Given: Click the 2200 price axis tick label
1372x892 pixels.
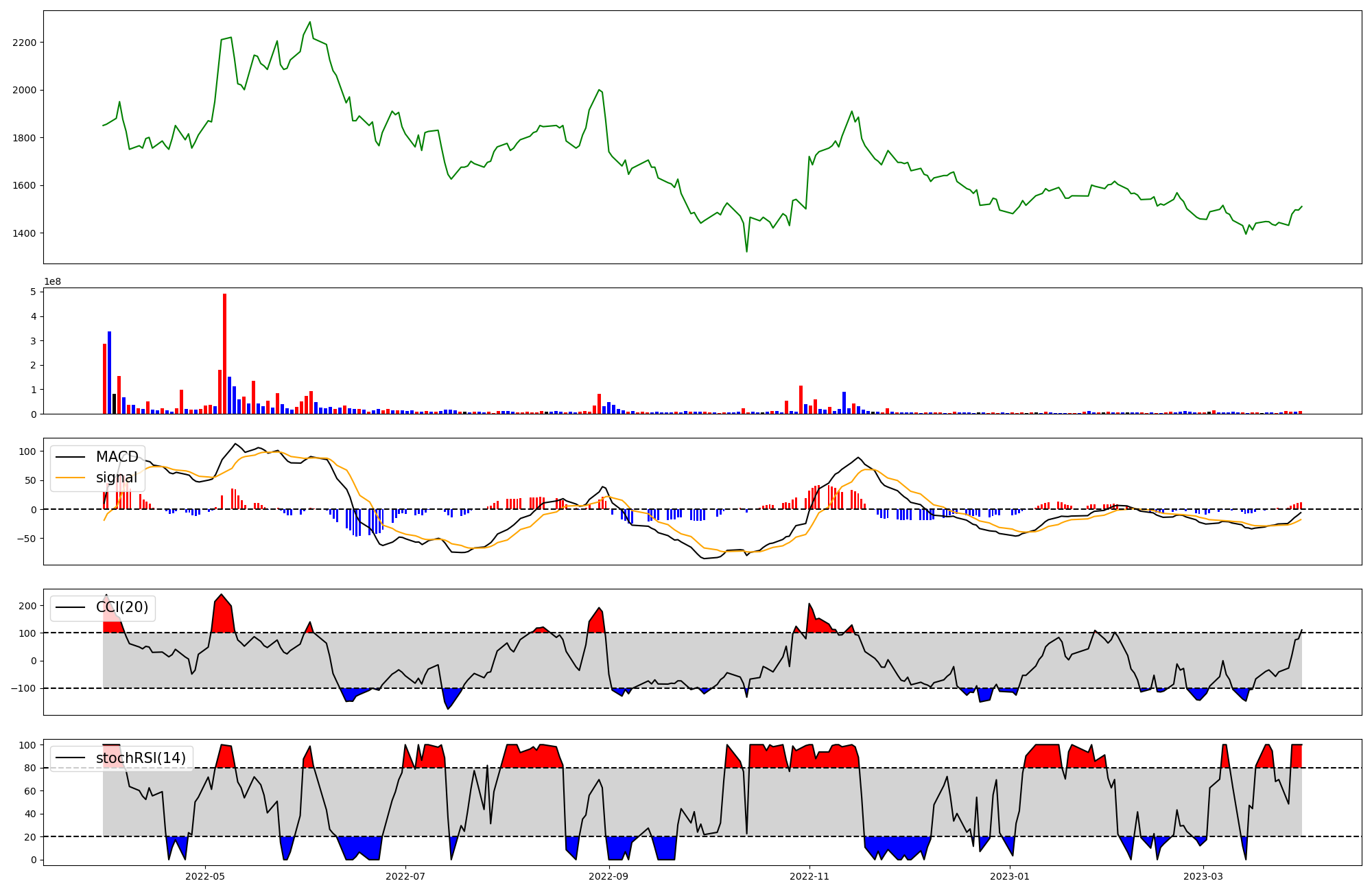Looking at the screenshot, I should tap(25, 43).
